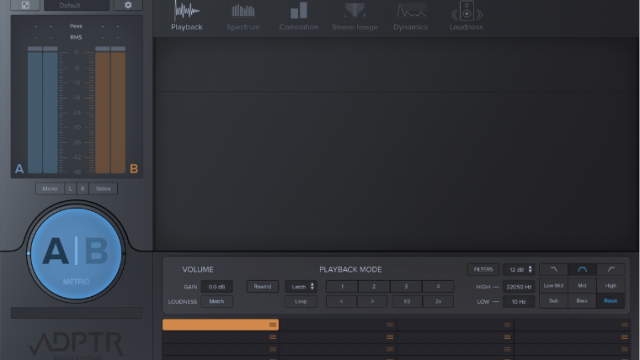Click the previous (<) loop button
This screenshot has width=640, height=360.
pos(342,301)
